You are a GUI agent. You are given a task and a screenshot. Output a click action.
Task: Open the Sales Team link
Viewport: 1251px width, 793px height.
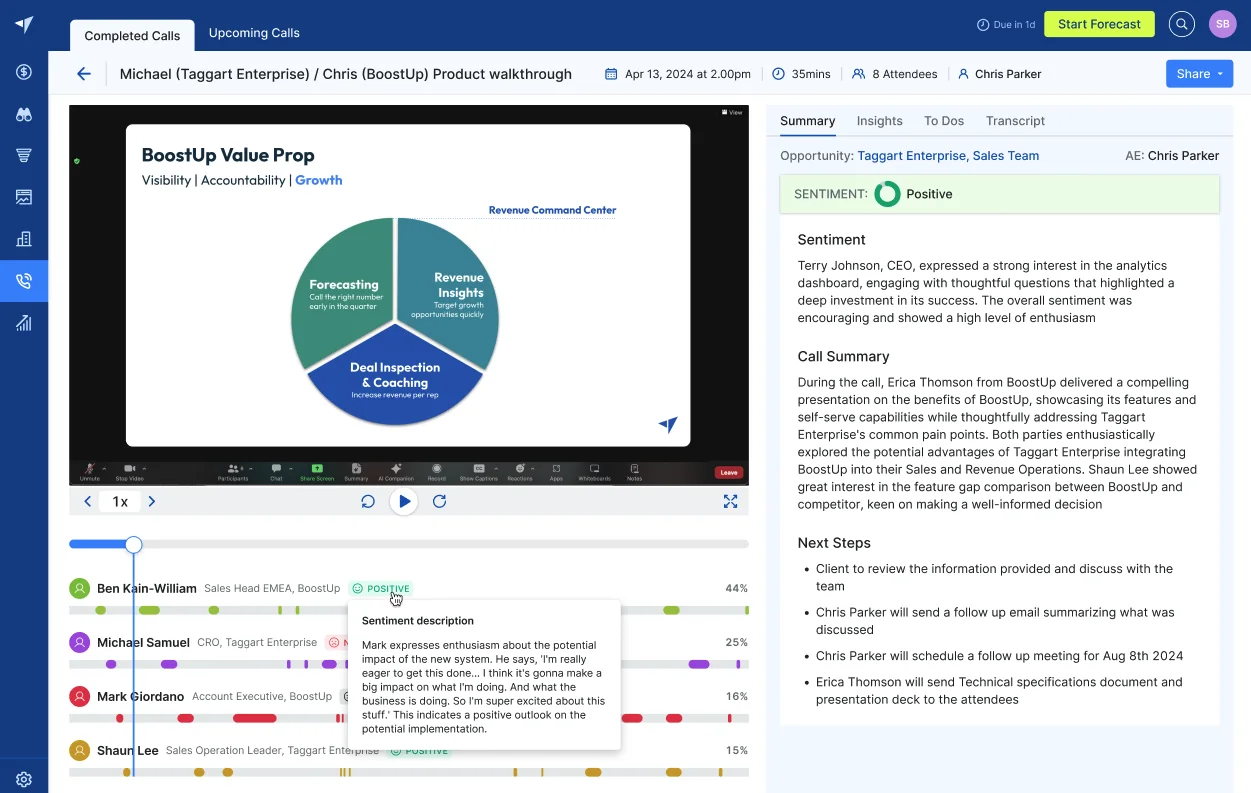(1006, 156)
